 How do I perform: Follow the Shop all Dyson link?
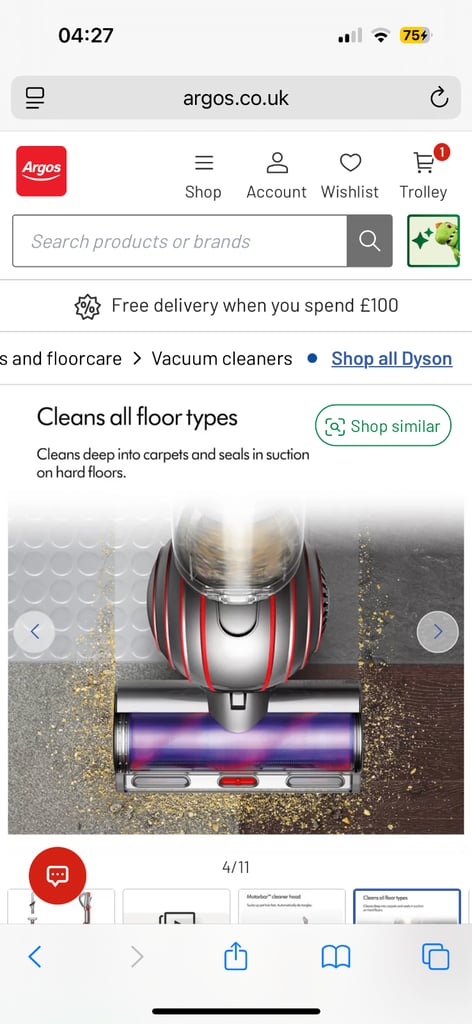click(392, 359)
